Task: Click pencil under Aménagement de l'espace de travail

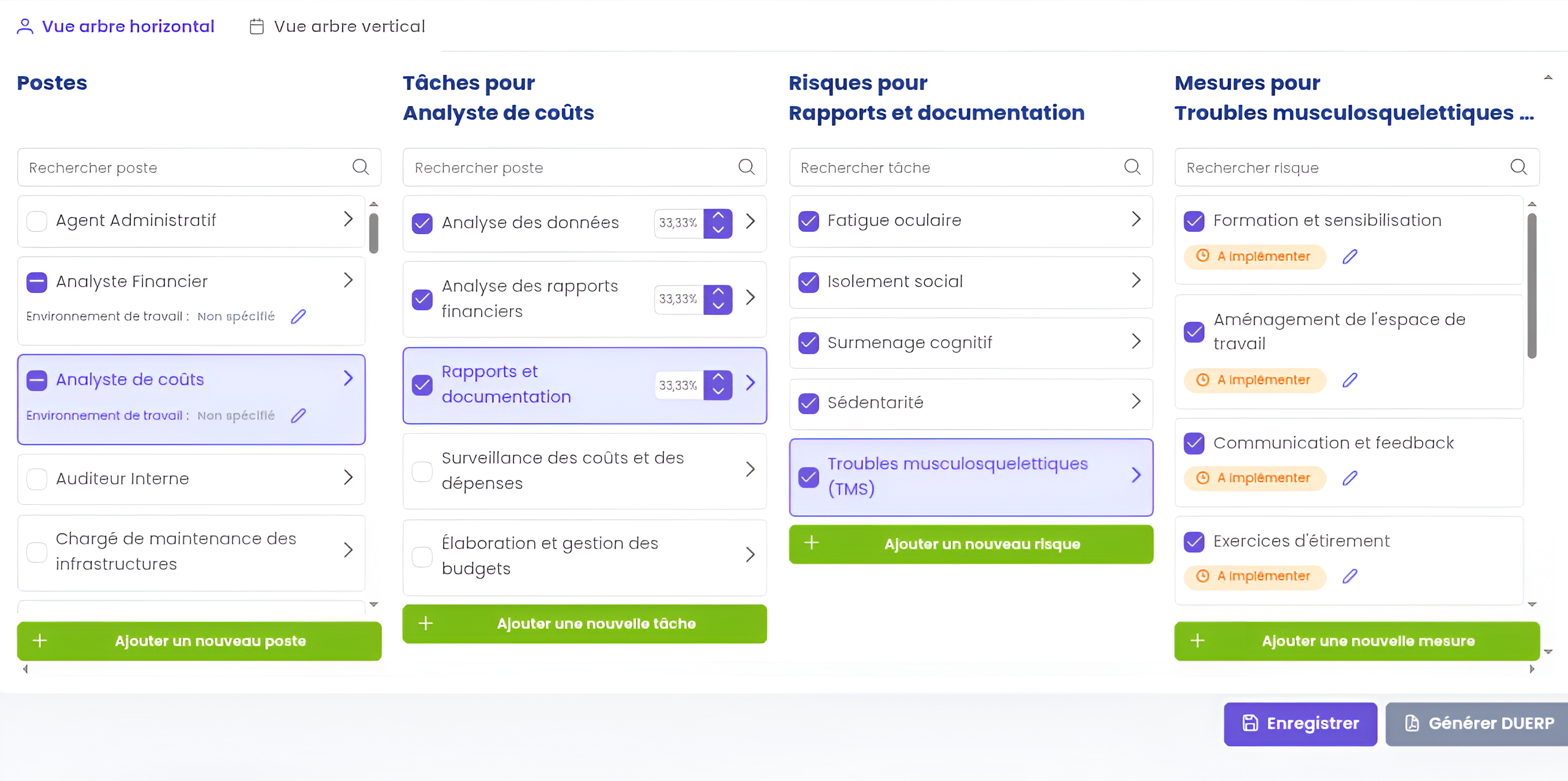Action: [1349, 381]
